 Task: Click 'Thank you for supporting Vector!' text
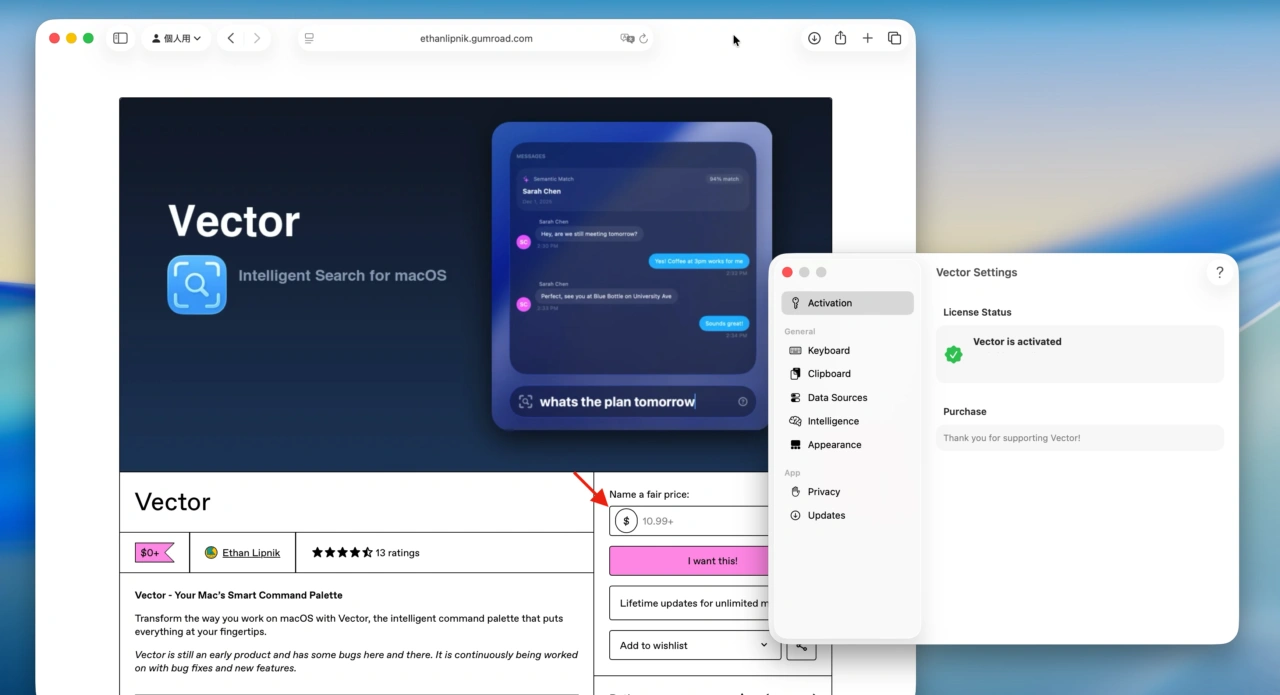(x=1011, y=438)
